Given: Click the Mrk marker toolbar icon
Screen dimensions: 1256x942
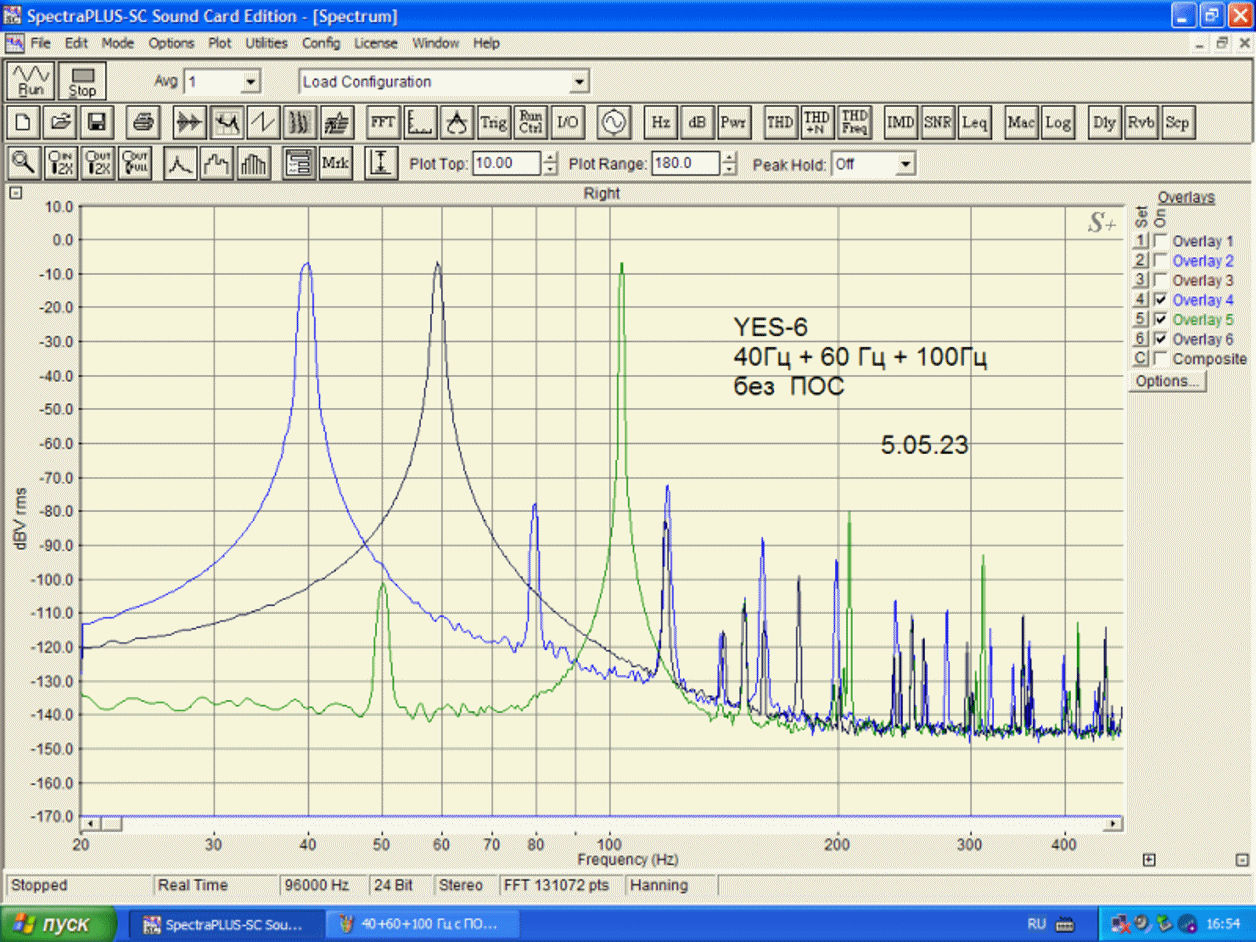Looking at the screenshot, I should 335,163.
